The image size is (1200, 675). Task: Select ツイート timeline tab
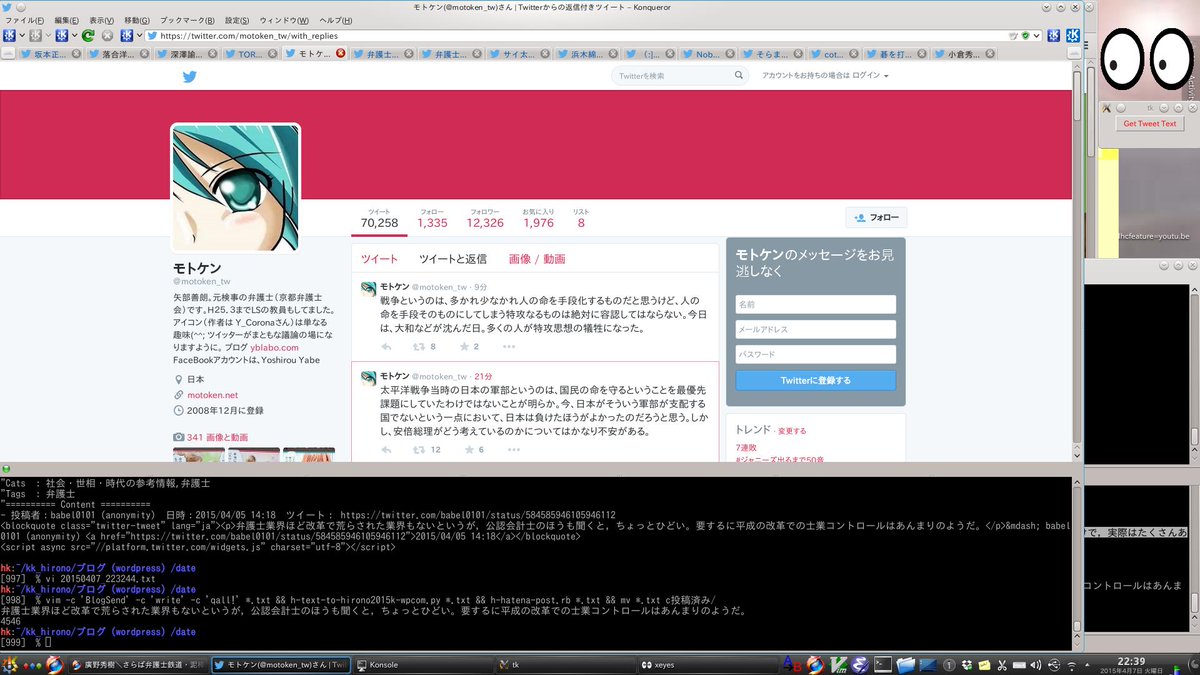click(x=379, y=259)
